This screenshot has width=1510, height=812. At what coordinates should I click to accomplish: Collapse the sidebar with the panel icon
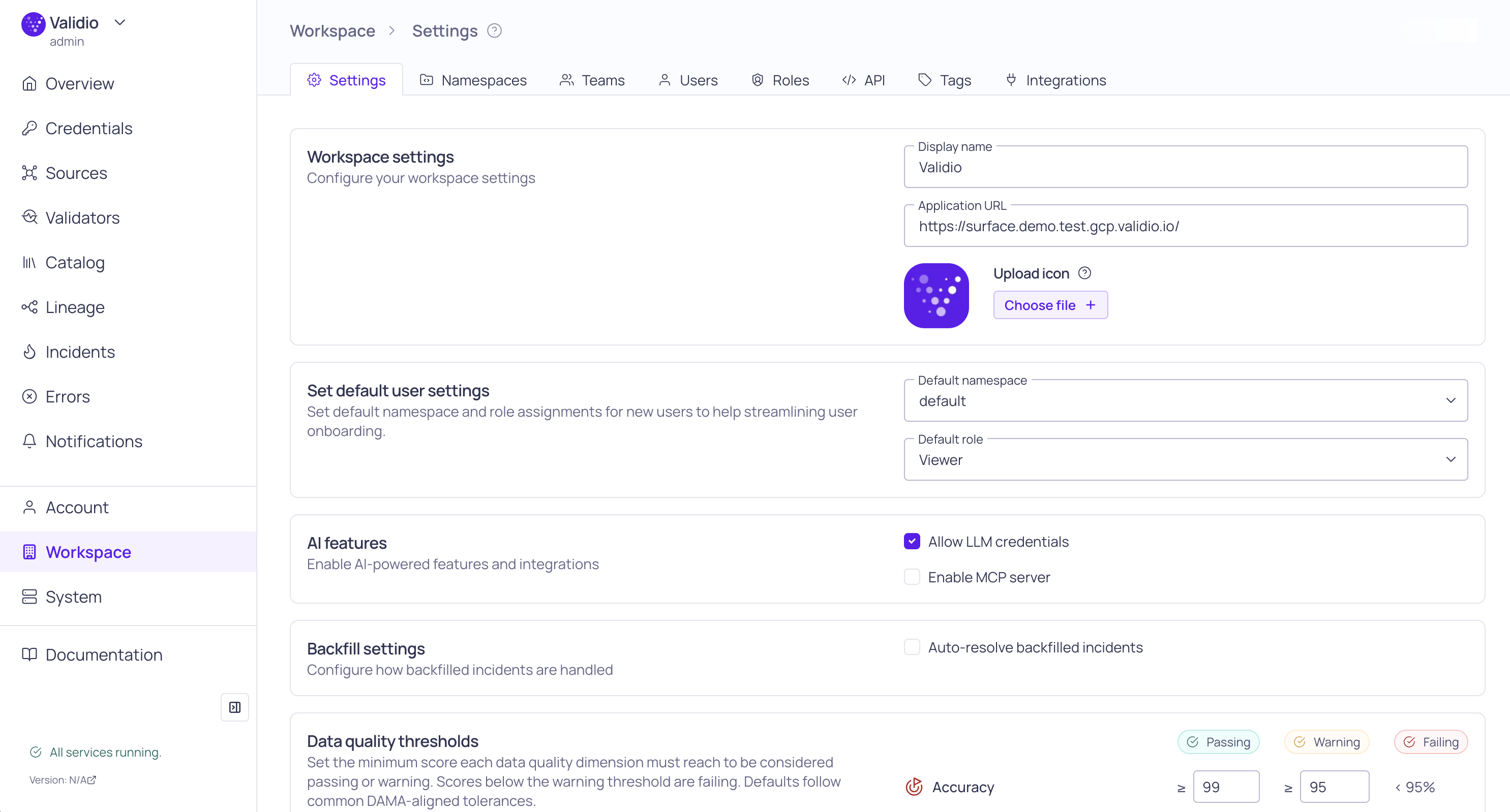click(234, 707)
